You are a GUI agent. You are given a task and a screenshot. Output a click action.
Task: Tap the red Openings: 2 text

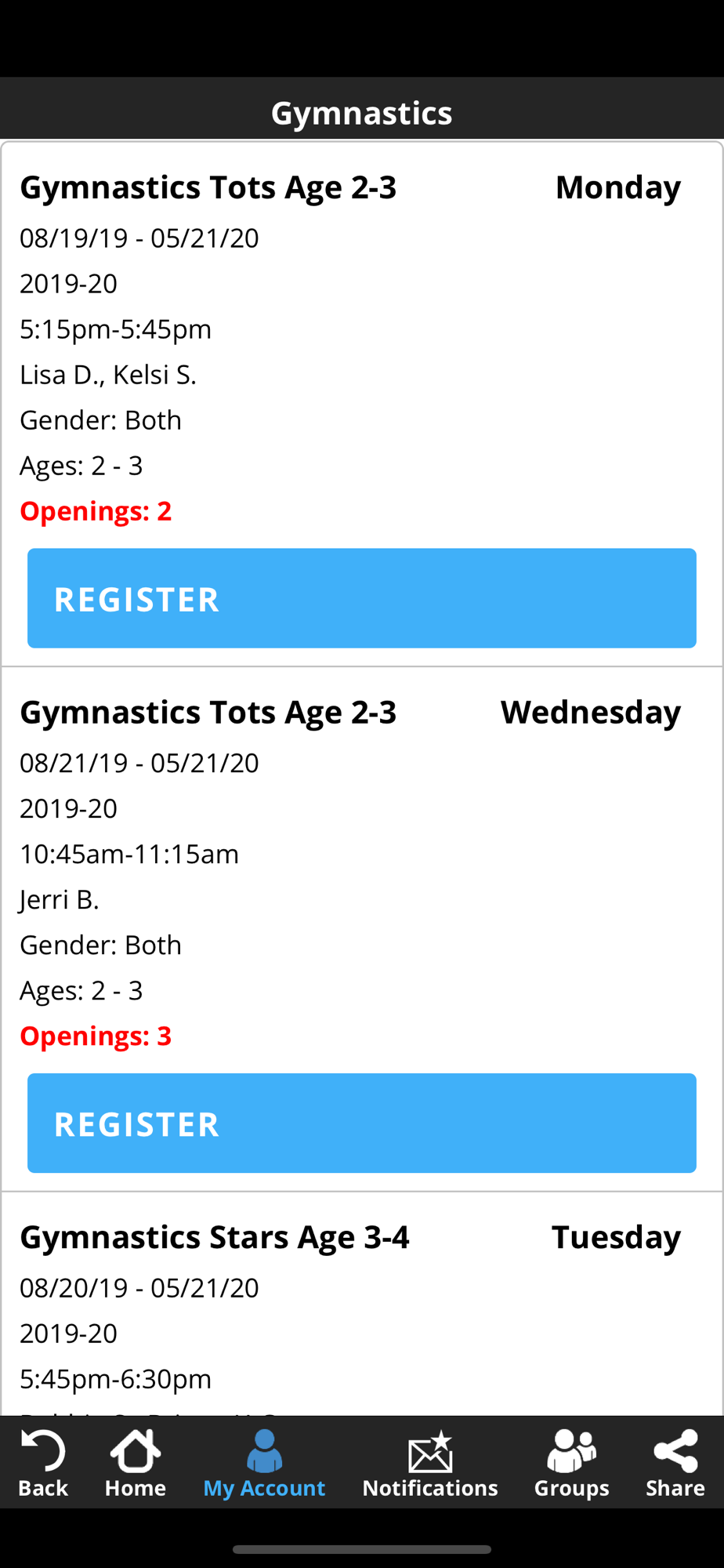point(96,511)
